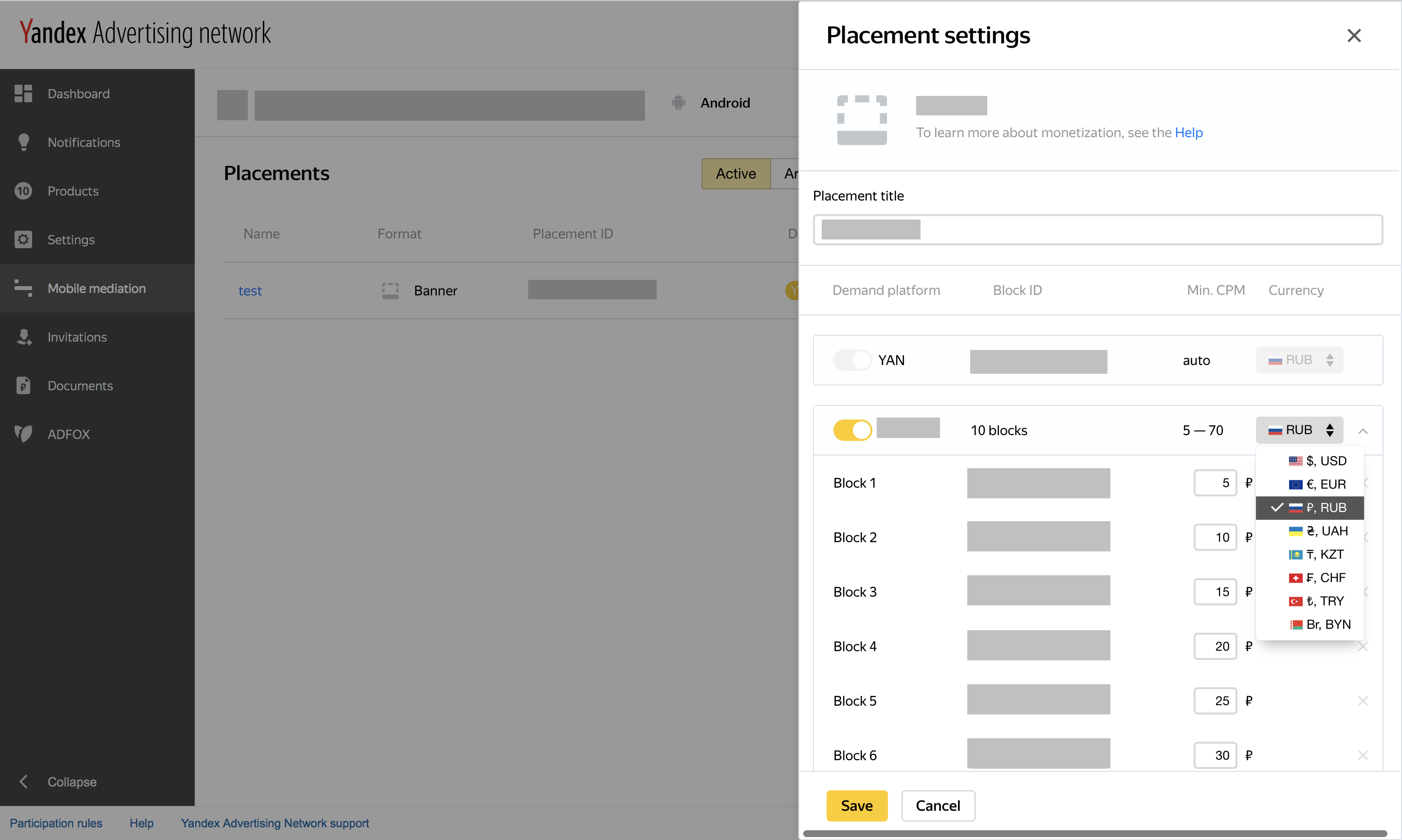Open Documents via ruble document icon
The width and height of the screenshot is (1402, 840).
23,385
